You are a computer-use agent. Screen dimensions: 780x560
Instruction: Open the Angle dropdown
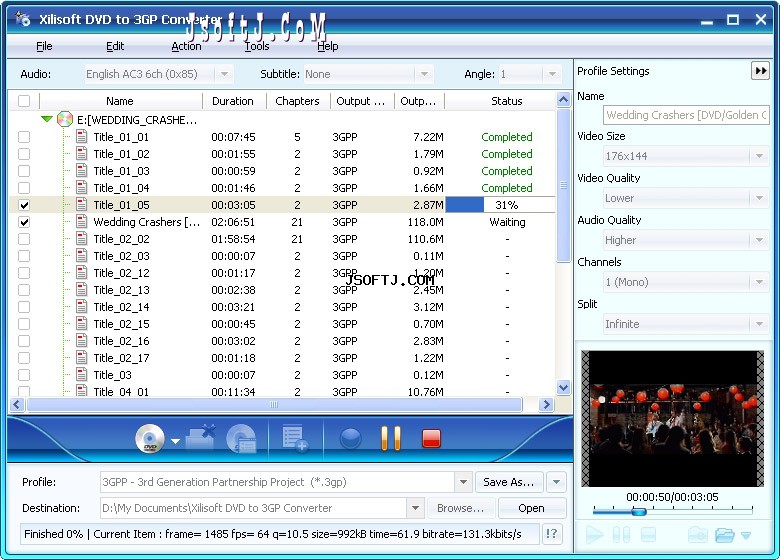[552, 74]
